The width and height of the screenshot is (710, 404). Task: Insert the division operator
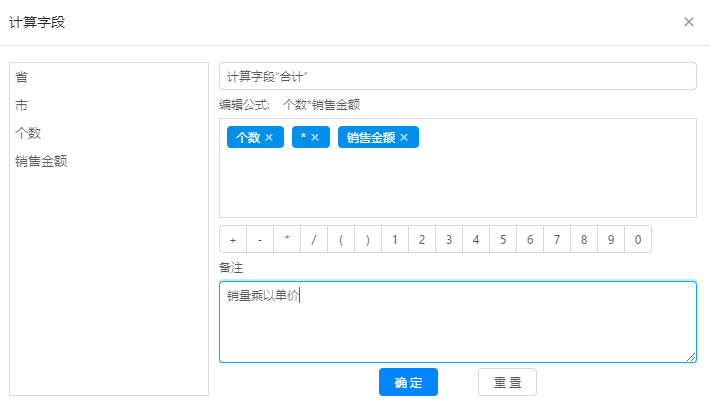pos(314,240)
